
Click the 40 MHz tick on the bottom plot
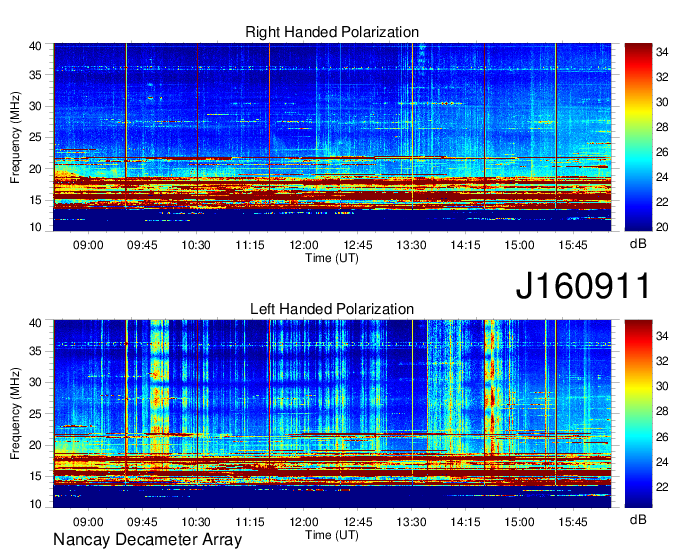[x=35, y=323]
